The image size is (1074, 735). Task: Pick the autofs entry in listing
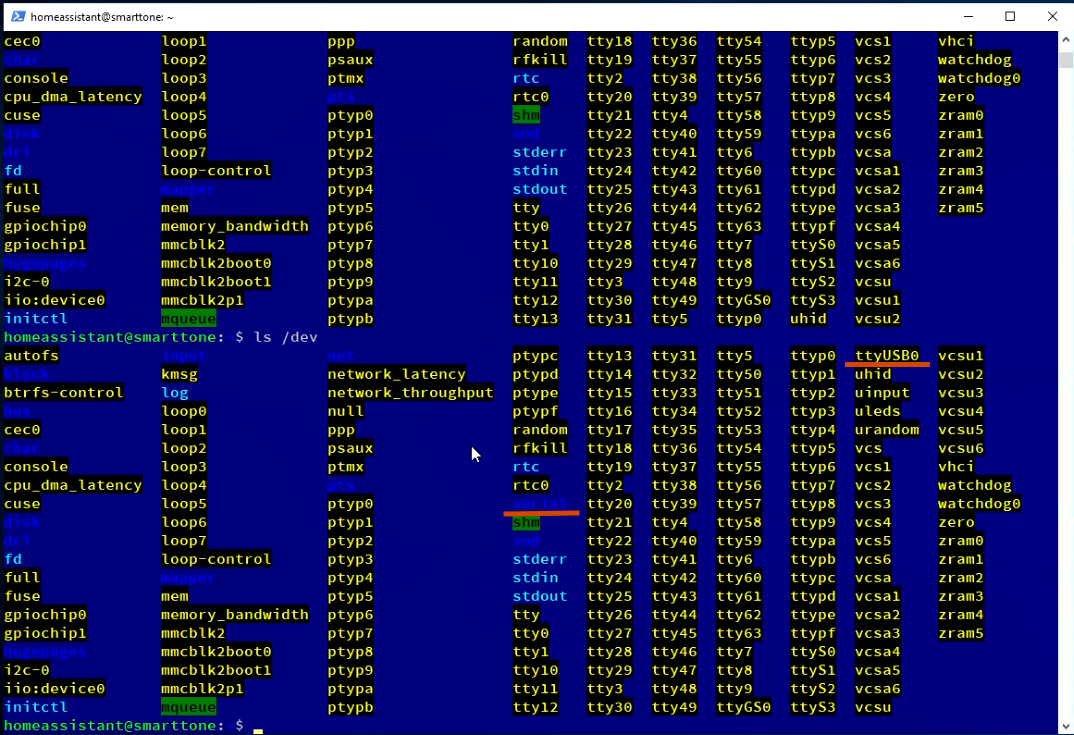[x=31, y=356]
